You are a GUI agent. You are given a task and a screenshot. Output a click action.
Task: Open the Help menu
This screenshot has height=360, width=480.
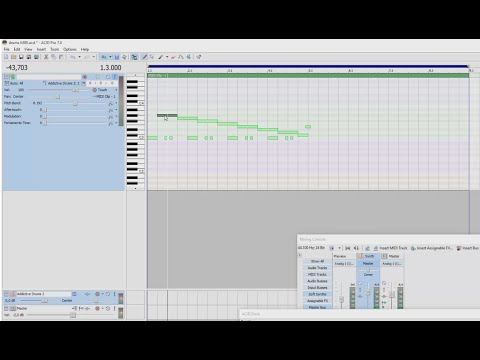[85, 49]
